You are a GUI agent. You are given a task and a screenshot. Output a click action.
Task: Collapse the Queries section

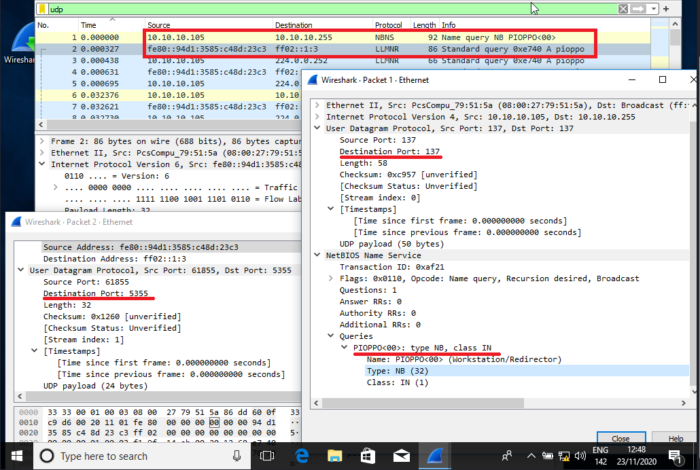(331, 336)
